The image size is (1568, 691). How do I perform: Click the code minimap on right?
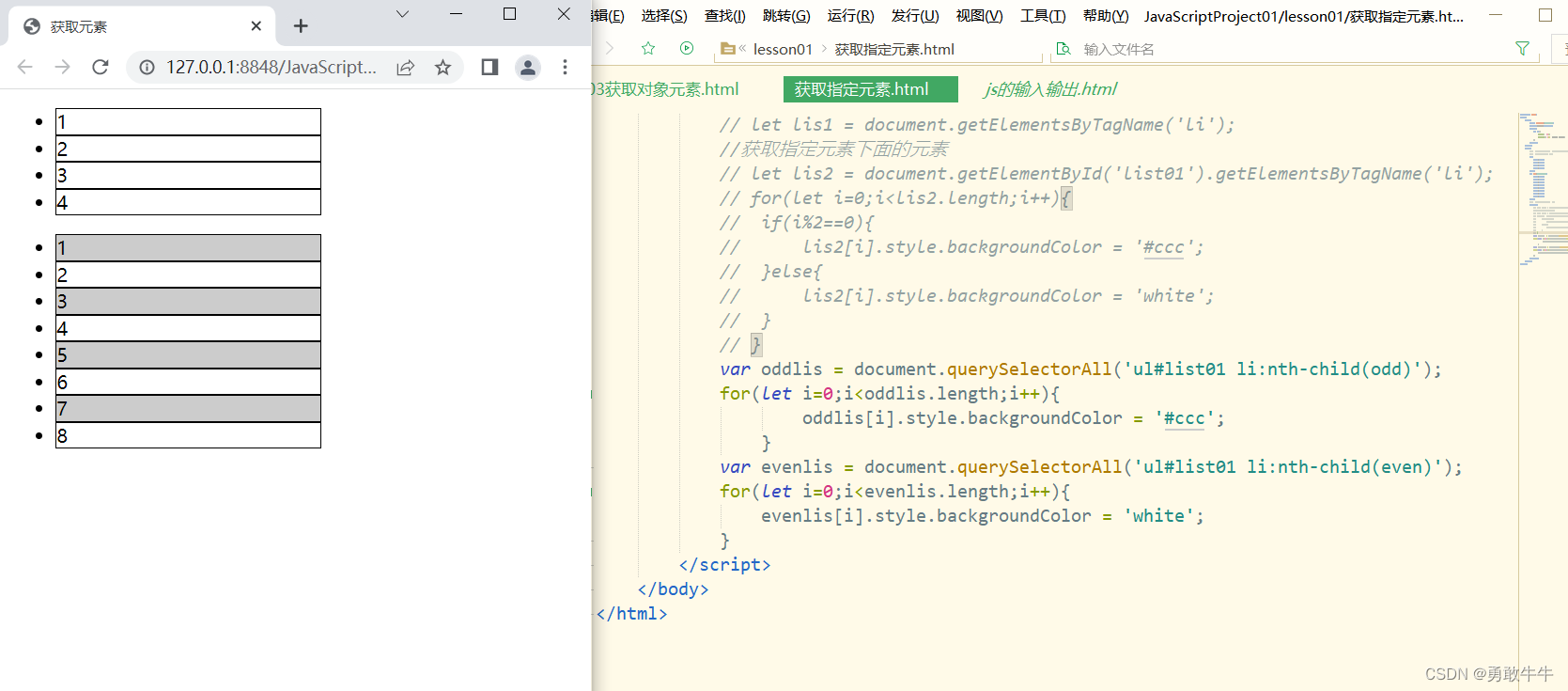[x=1543, y=188]
